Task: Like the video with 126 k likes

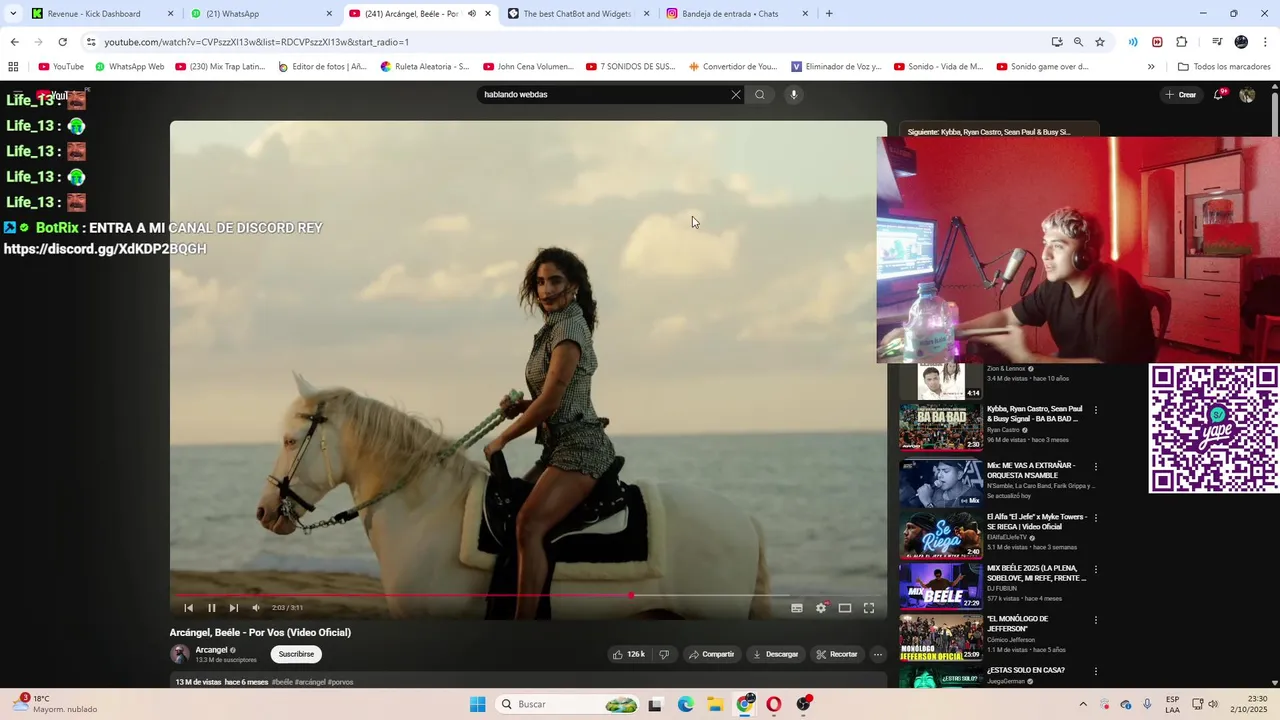Action: (628, 654)
